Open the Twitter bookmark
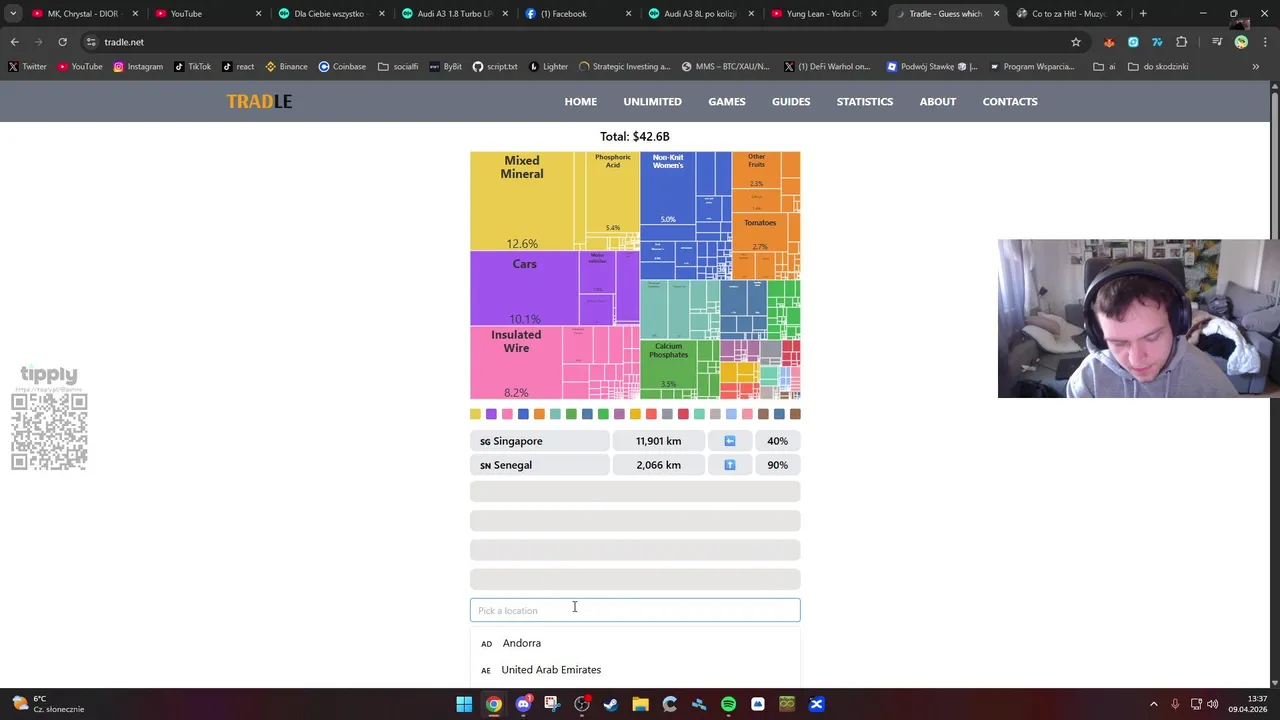 [27, 67]
